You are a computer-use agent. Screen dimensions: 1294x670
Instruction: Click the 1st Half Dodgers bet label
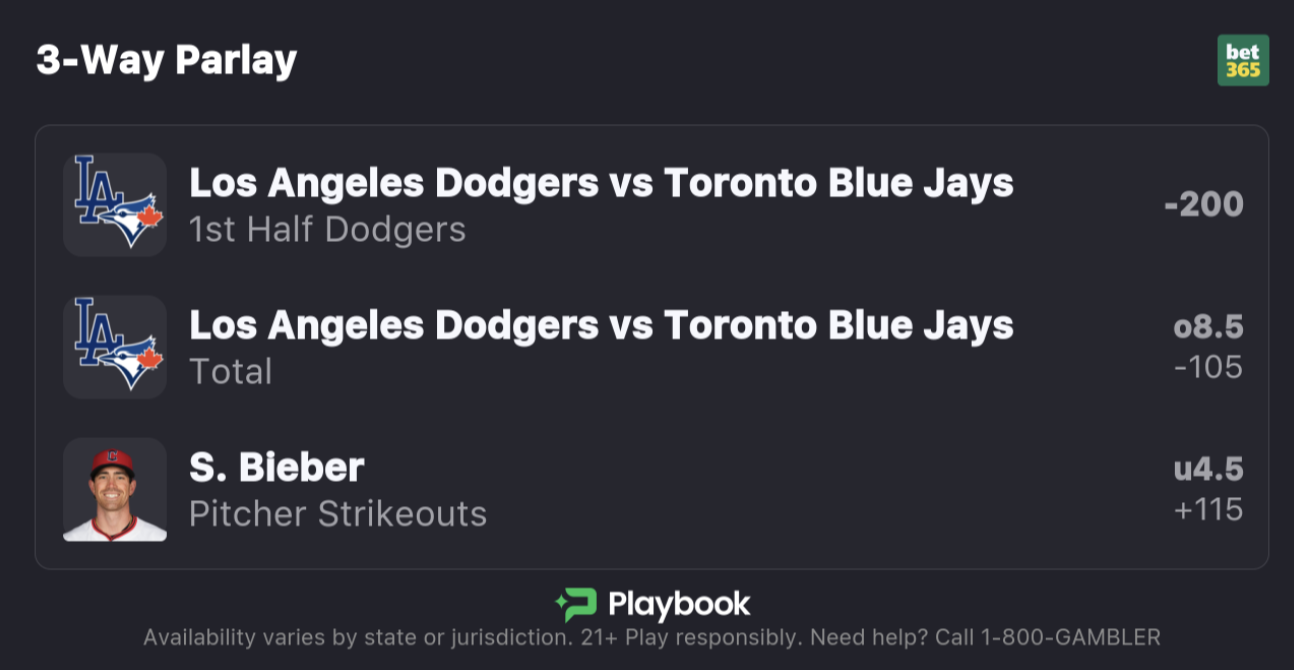(x=327, y=230)
